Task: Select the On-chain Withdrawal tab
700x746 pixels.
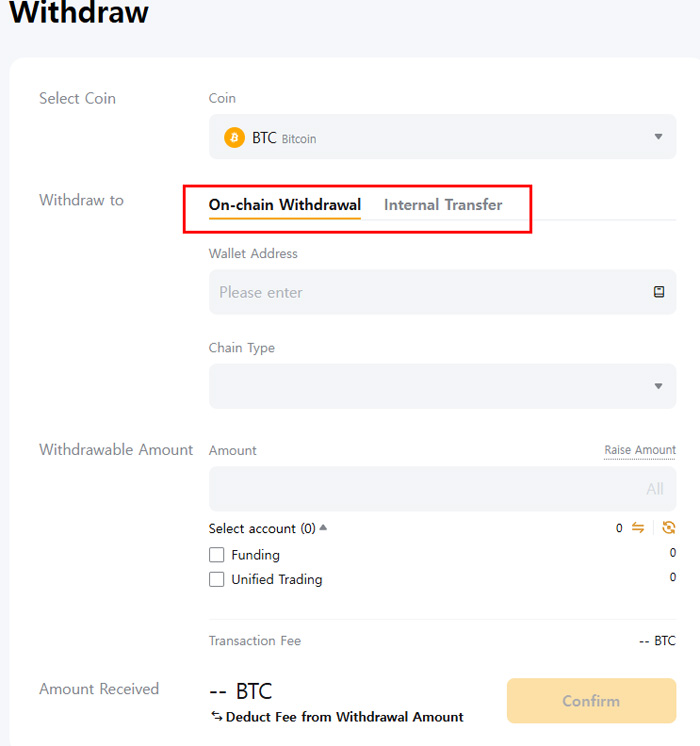Action: [x=285, y=205]
